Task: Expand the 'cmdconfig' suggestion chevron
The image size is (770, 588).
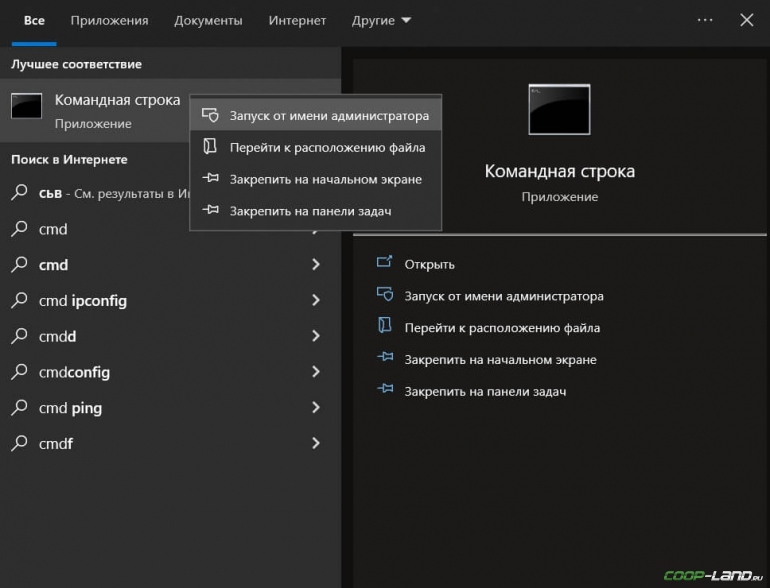Action: click(x=316, y=372)
